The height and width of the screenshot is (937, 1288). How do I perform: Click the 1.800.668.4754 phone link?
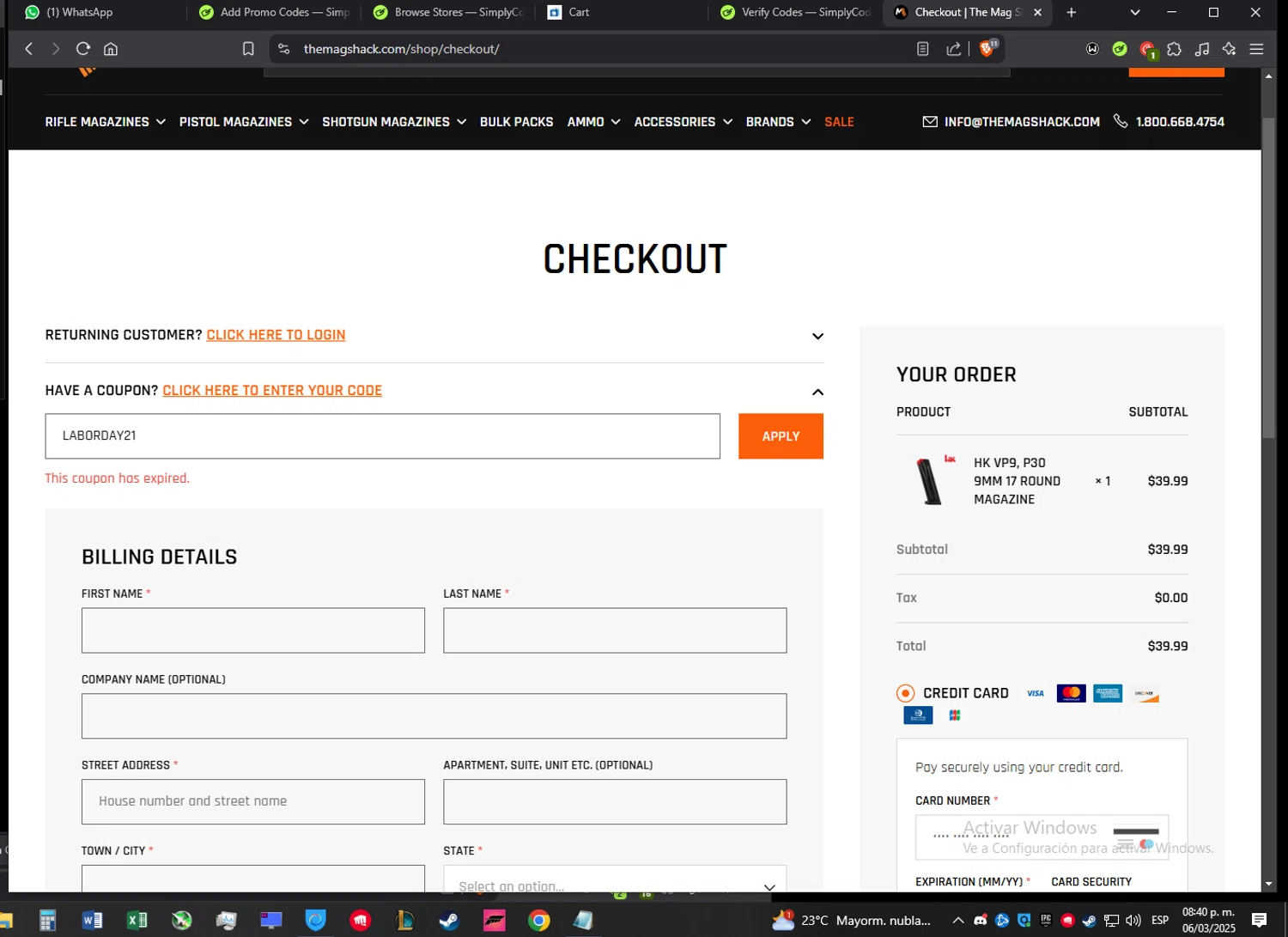(1180, 122)
